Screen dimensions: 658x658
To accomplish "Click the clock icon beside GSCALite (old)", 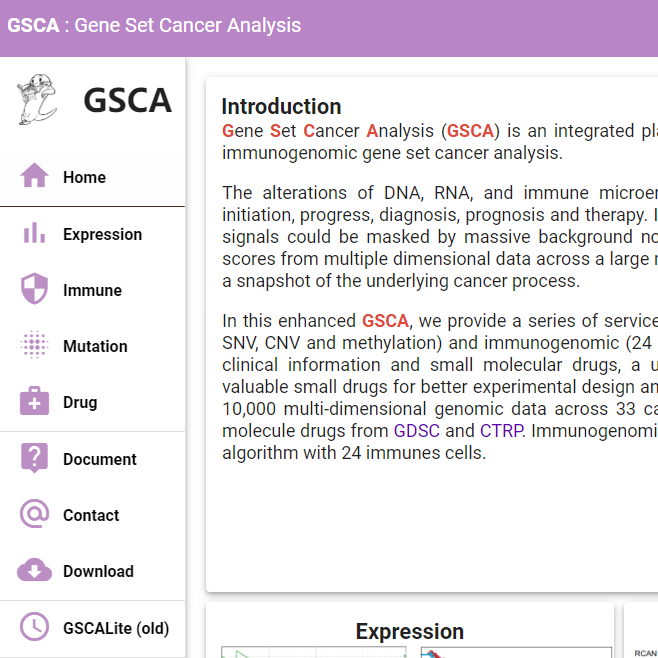I will pos(34,627).
